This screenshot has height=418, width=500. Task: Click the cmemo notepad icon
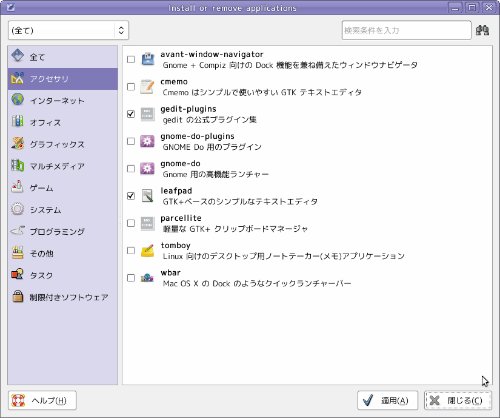coord(147,87)
